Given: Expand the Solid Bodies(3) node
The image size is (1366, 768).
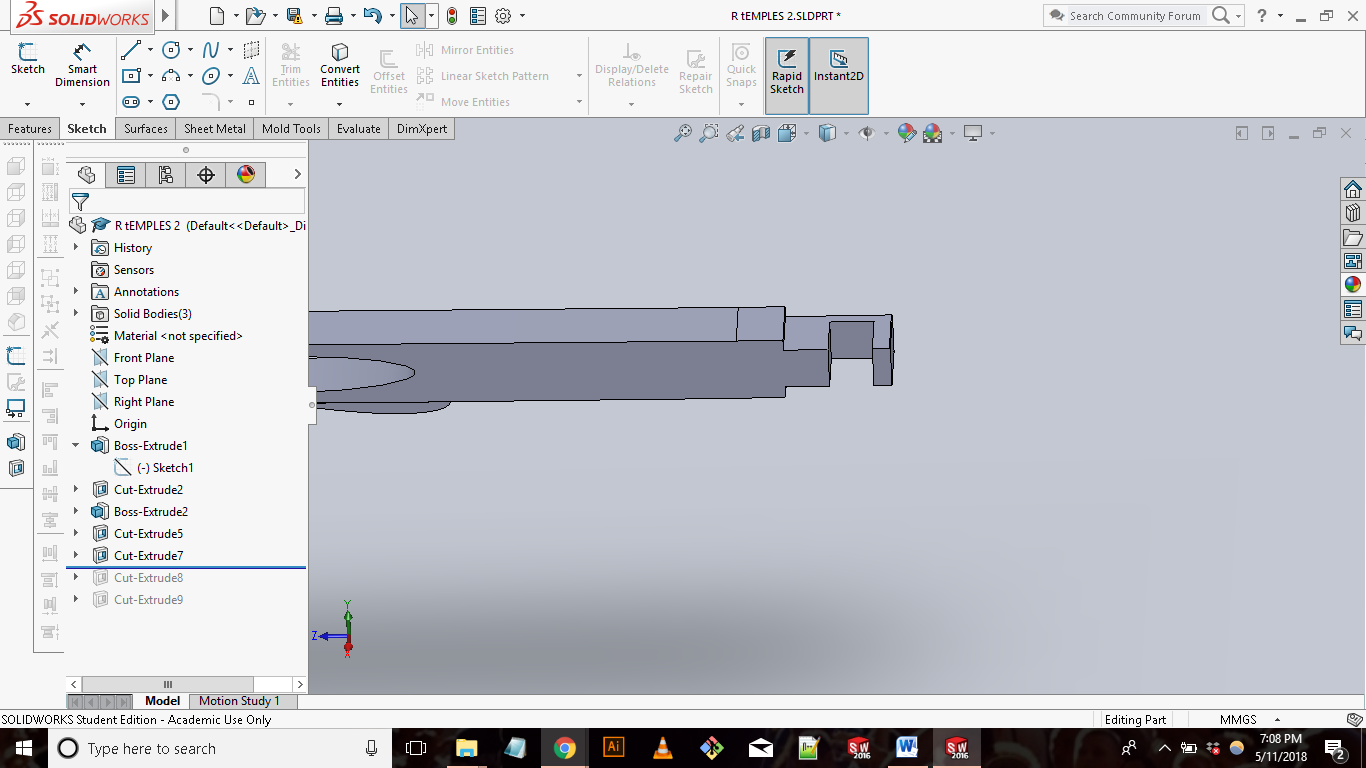Looking at the screenshot, I should (76, 314).
